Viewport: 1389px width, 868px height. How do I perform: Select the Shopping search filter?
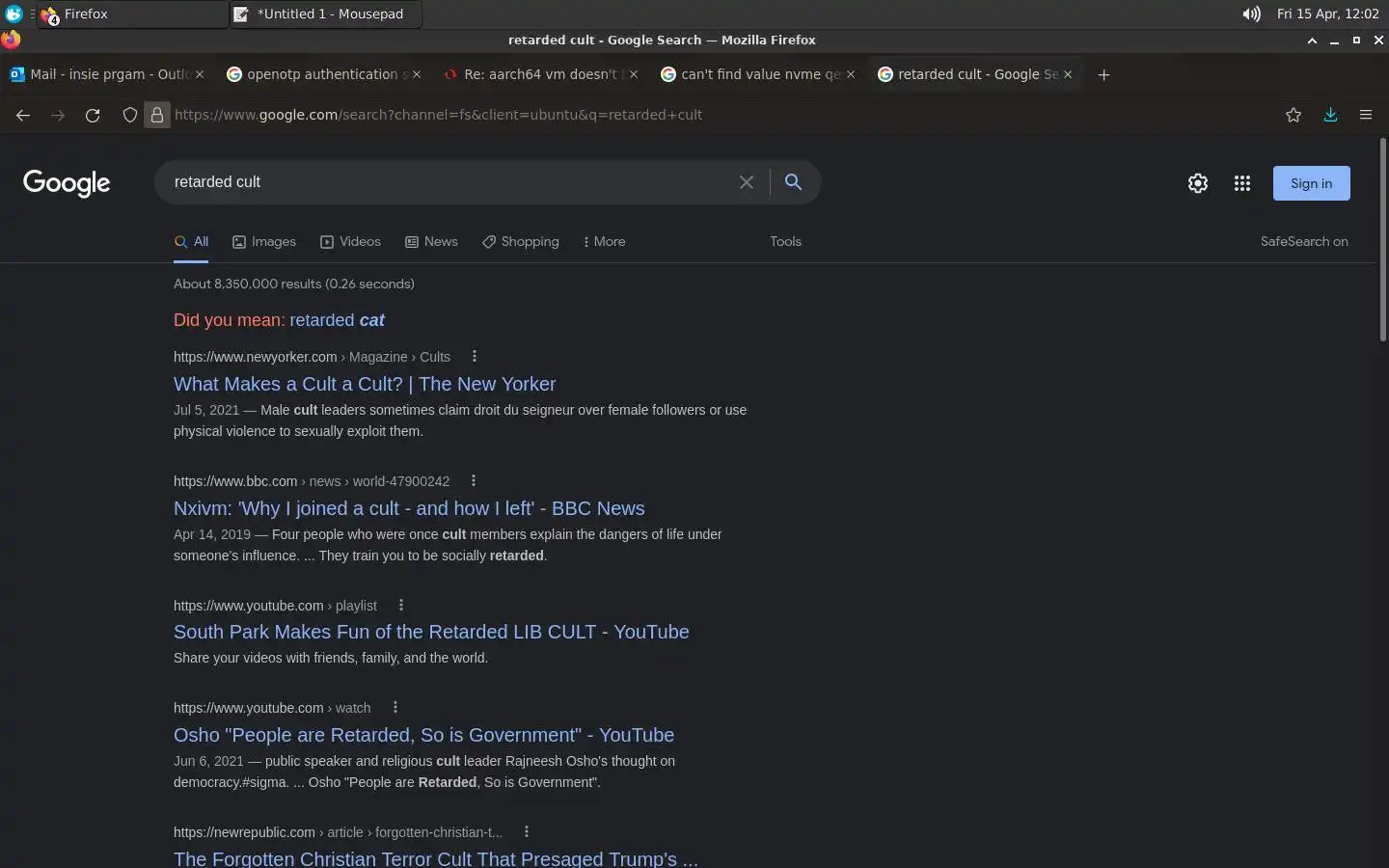pos(521,242)
